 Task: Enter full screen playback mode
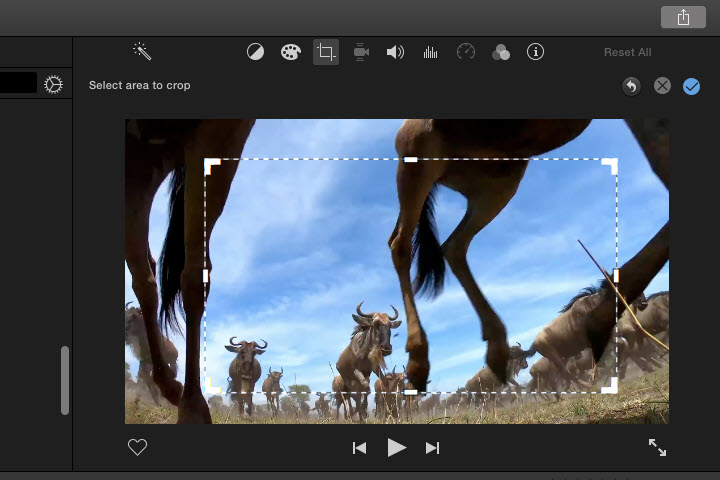657,448
